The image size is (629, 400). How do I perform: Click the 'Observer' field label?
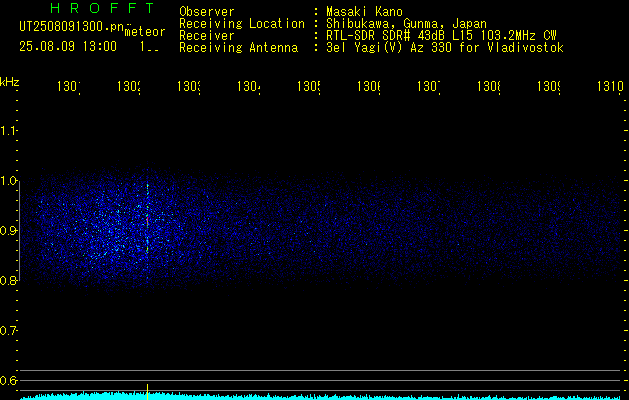click(207, 12)
